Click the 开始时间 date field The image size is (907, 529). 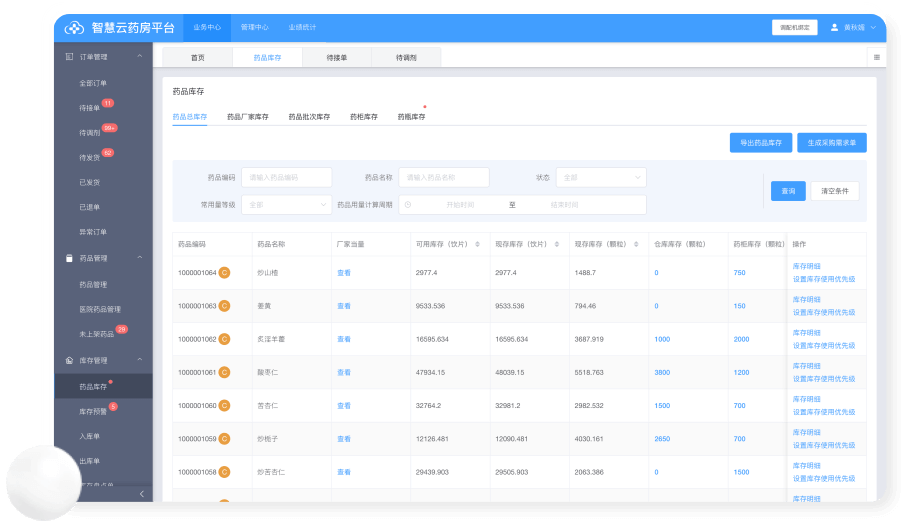point(460,205)
